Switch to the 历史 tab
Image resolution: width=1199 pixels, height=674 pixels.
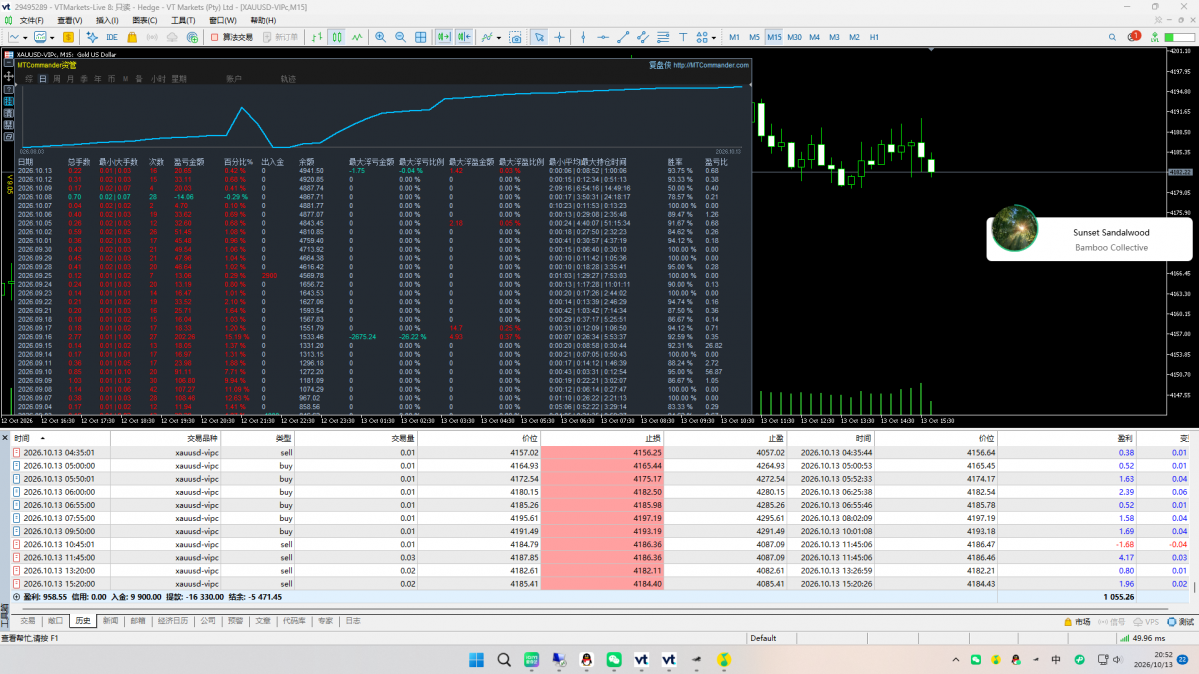click(83, 621)
